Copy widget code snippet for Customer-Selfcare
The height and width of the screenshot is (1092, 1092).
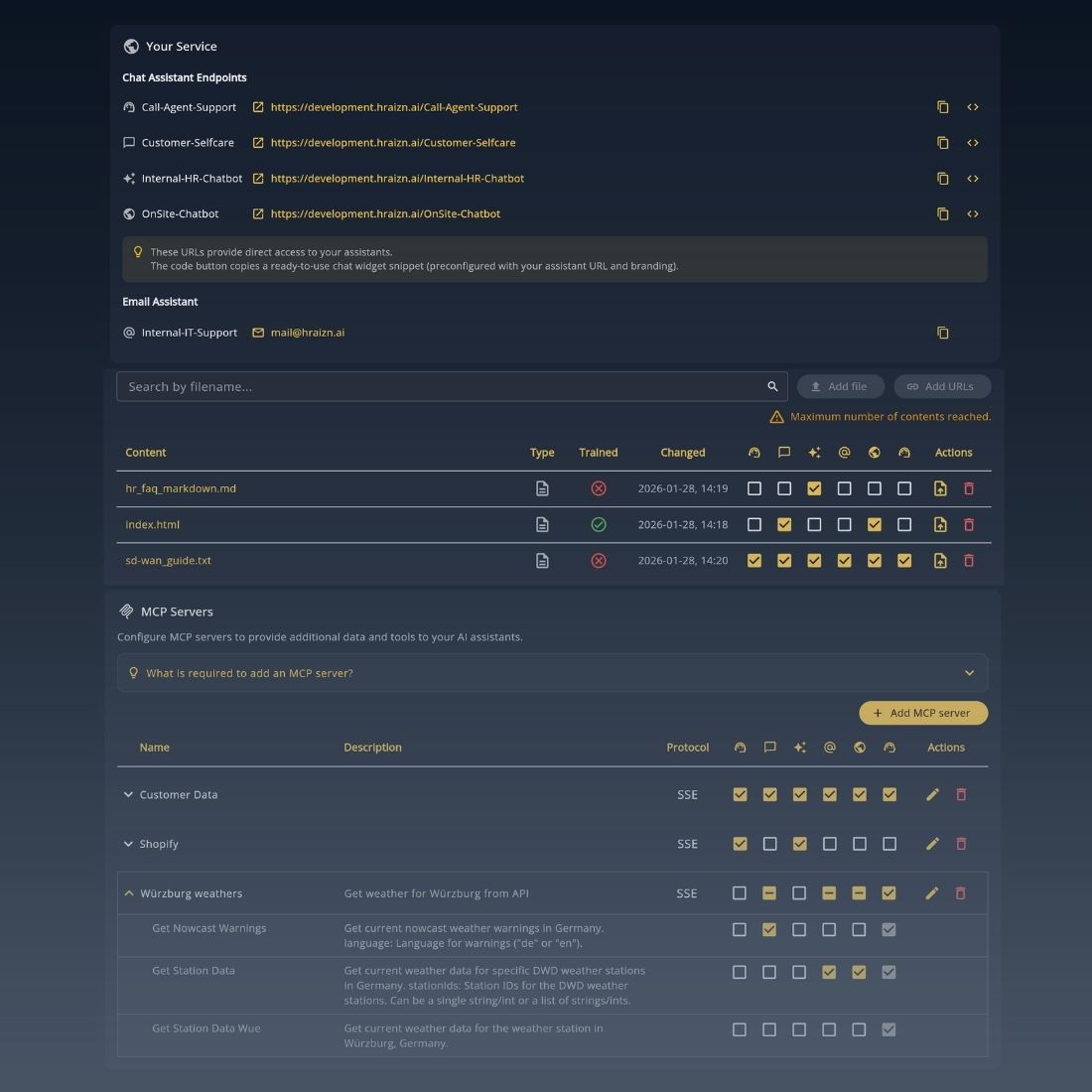pos(972,143)
